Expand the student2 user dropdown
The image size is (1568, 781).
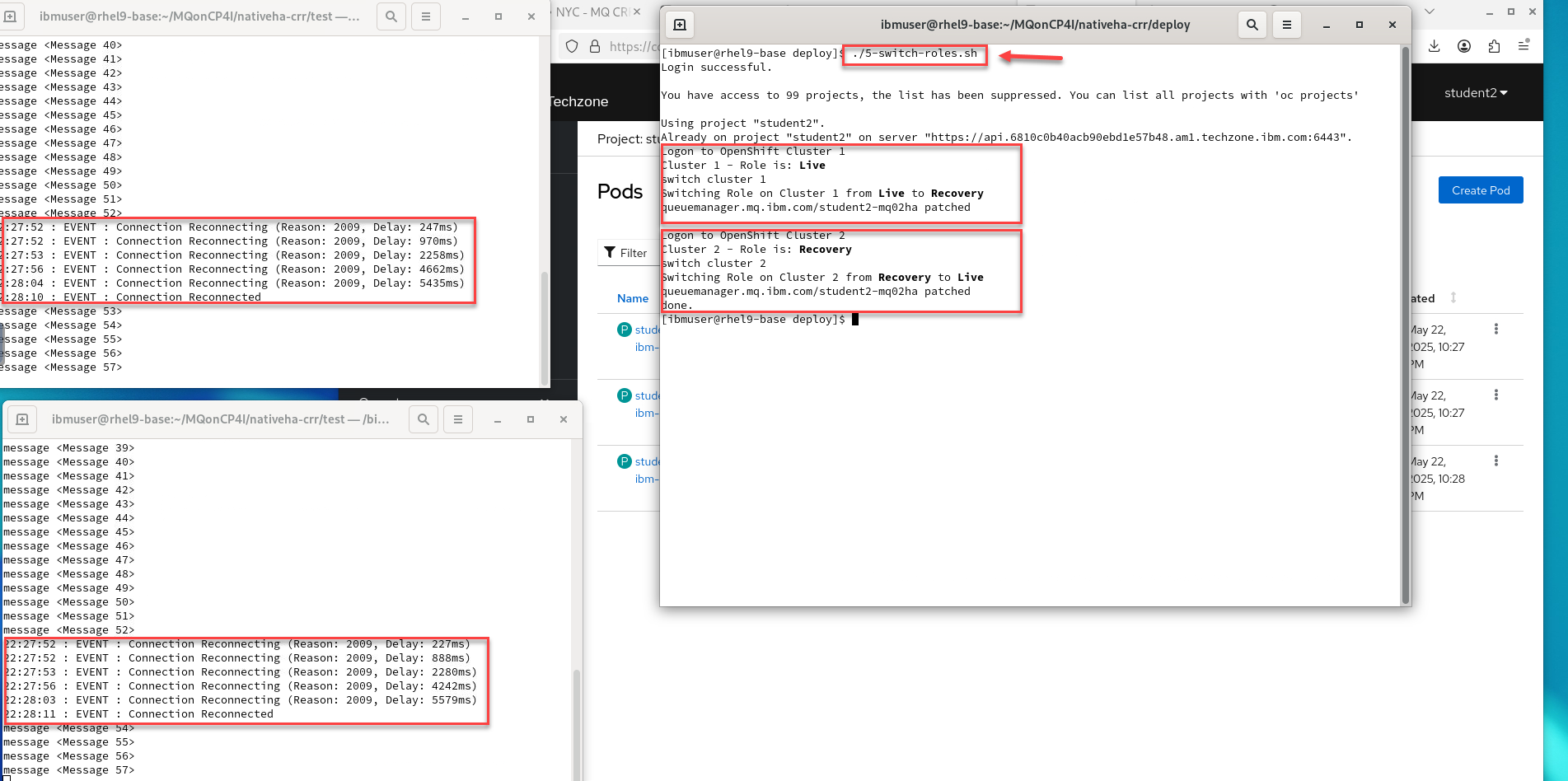1475,93
